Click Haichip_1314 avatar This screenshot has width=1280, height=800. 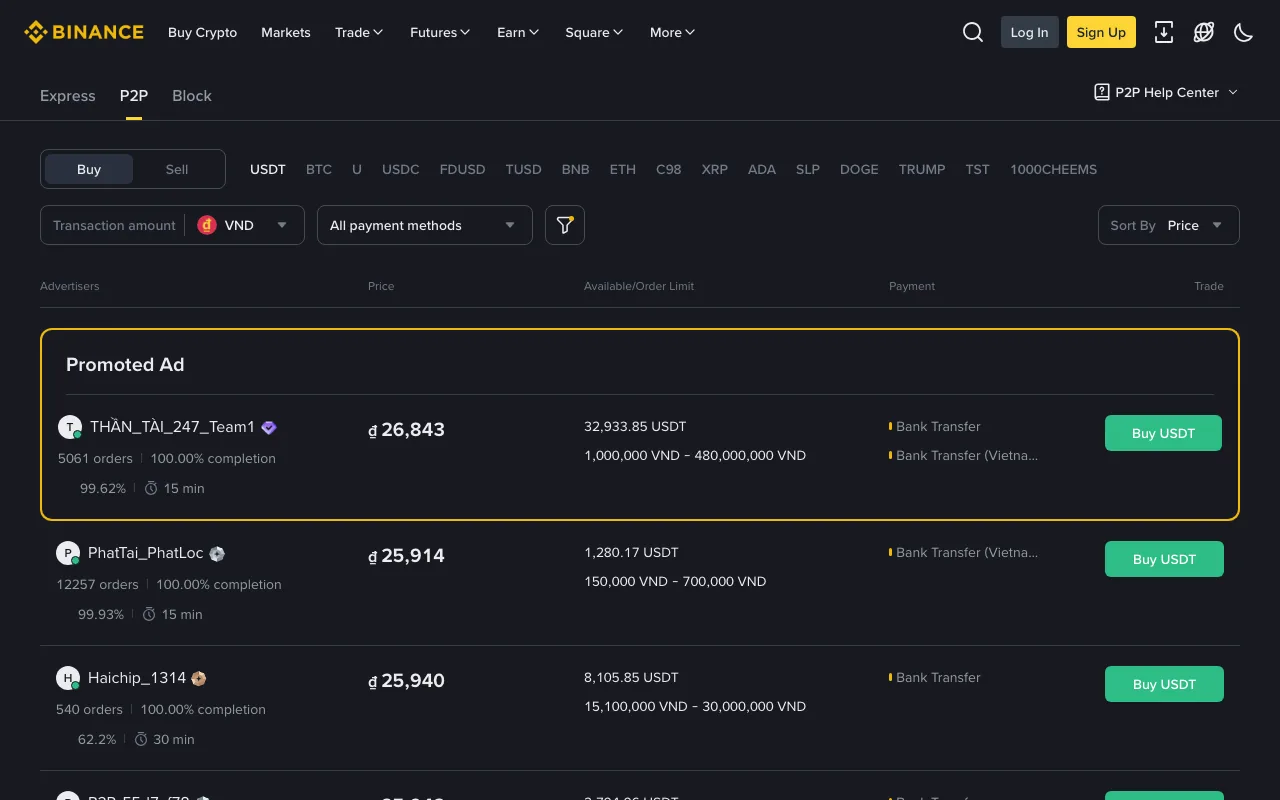pyautogui.click(x=68, y=678)
